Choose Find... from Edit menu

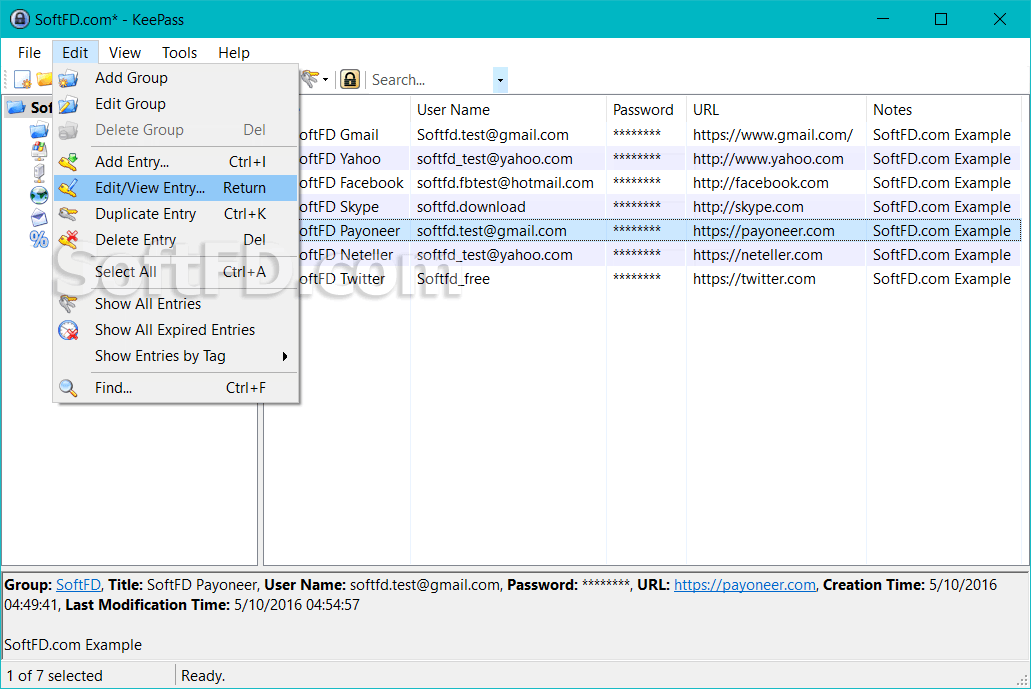coord(176,388)
